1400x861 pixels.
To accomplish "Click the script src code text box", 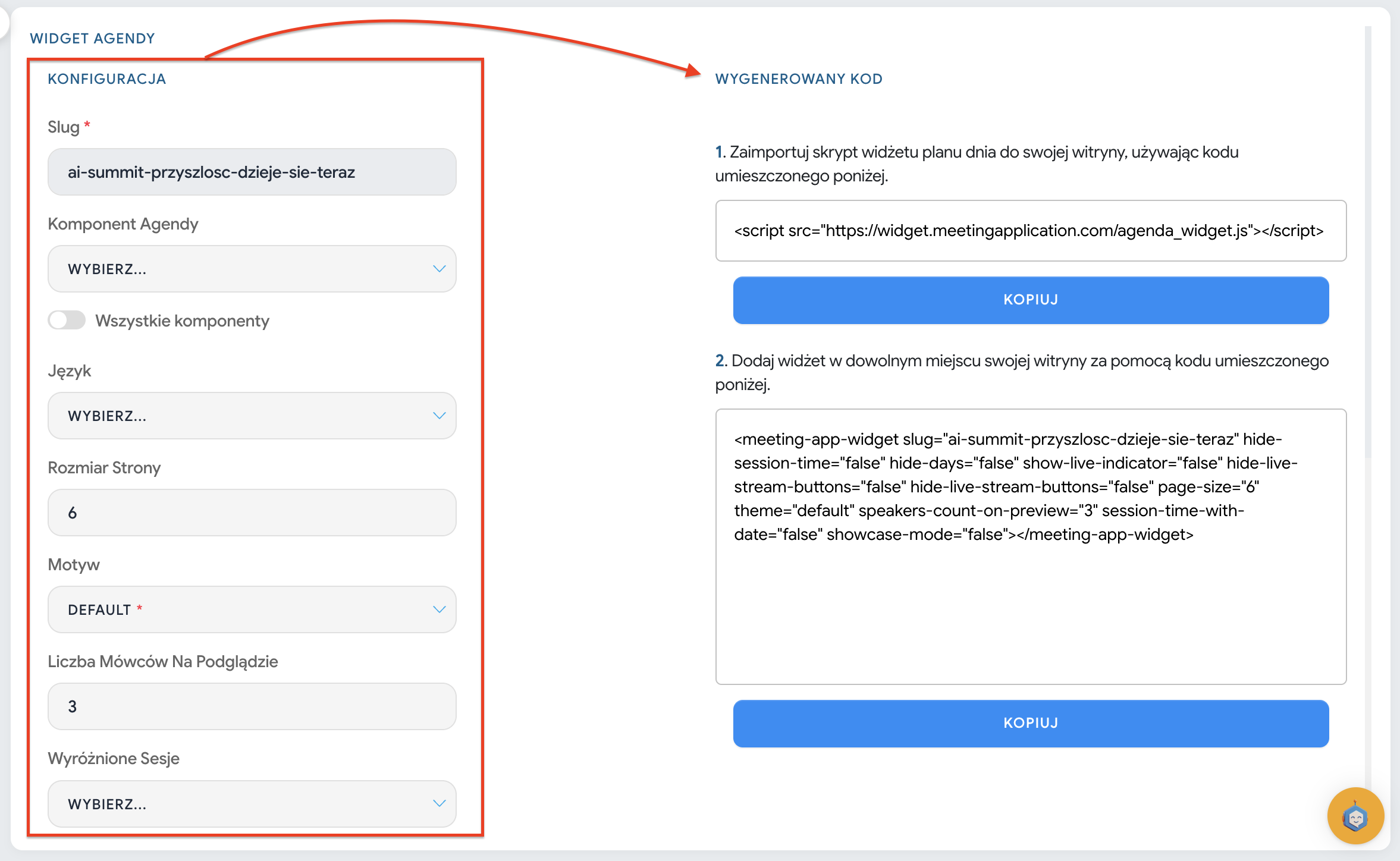I will pyautogui.click(x=1030, y=231).
